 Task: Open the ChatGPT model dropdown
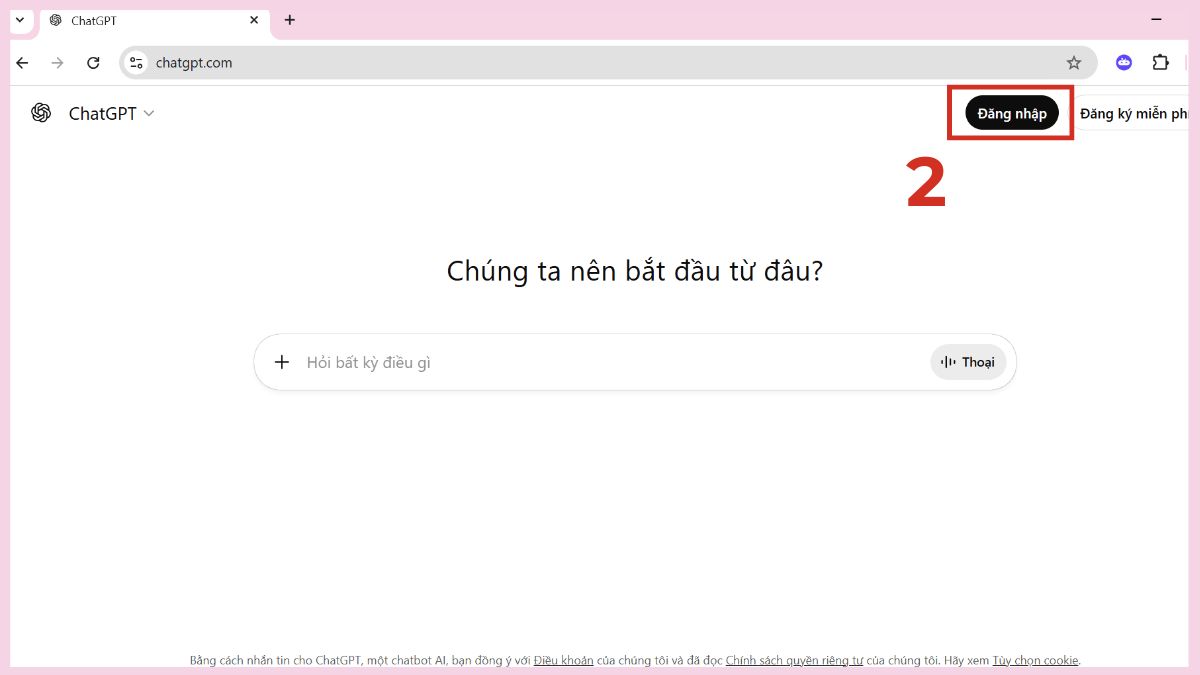click(x=148, y=113)
